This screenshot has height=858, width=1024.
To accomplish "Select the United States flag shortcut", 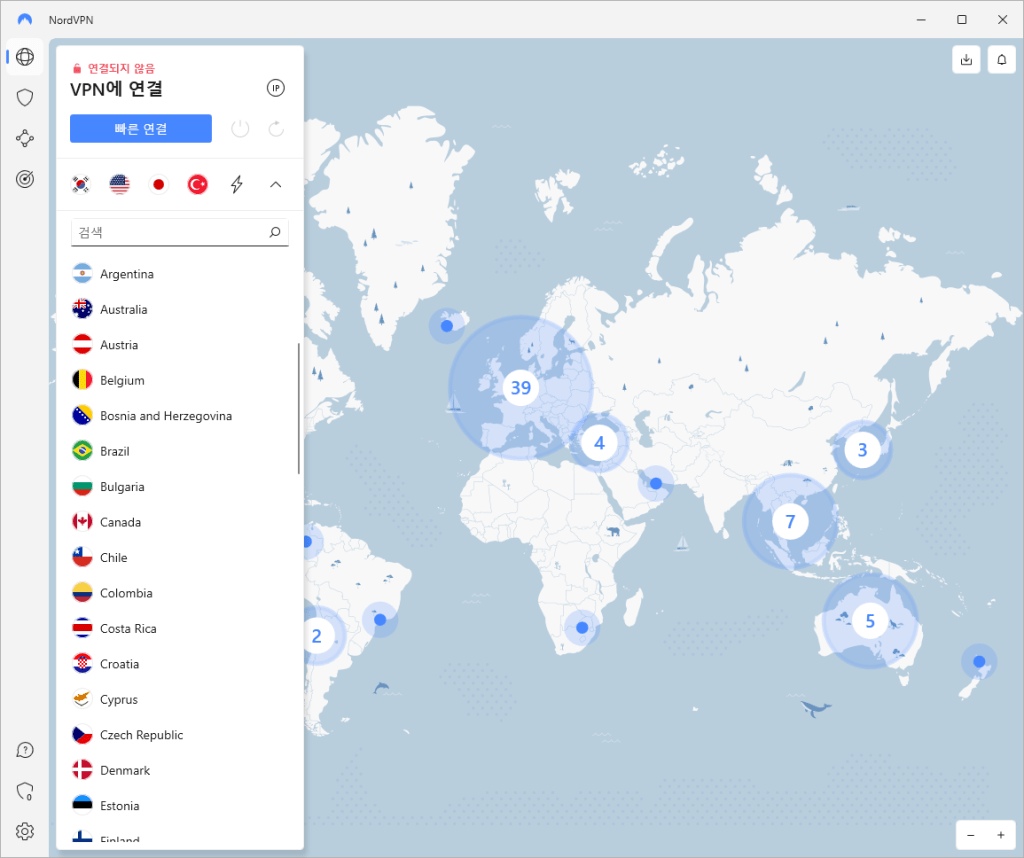I will [119, 184].
